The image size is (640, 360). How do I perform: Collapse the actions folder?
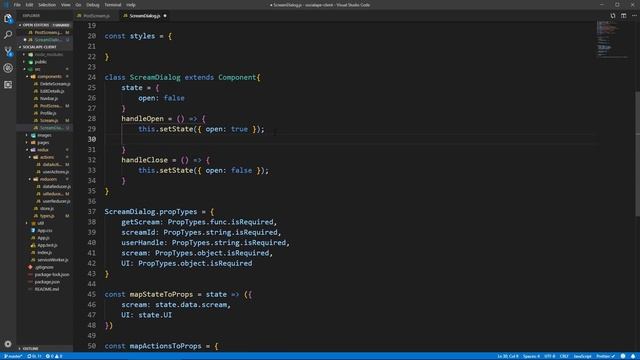click(x=46, y=157)
